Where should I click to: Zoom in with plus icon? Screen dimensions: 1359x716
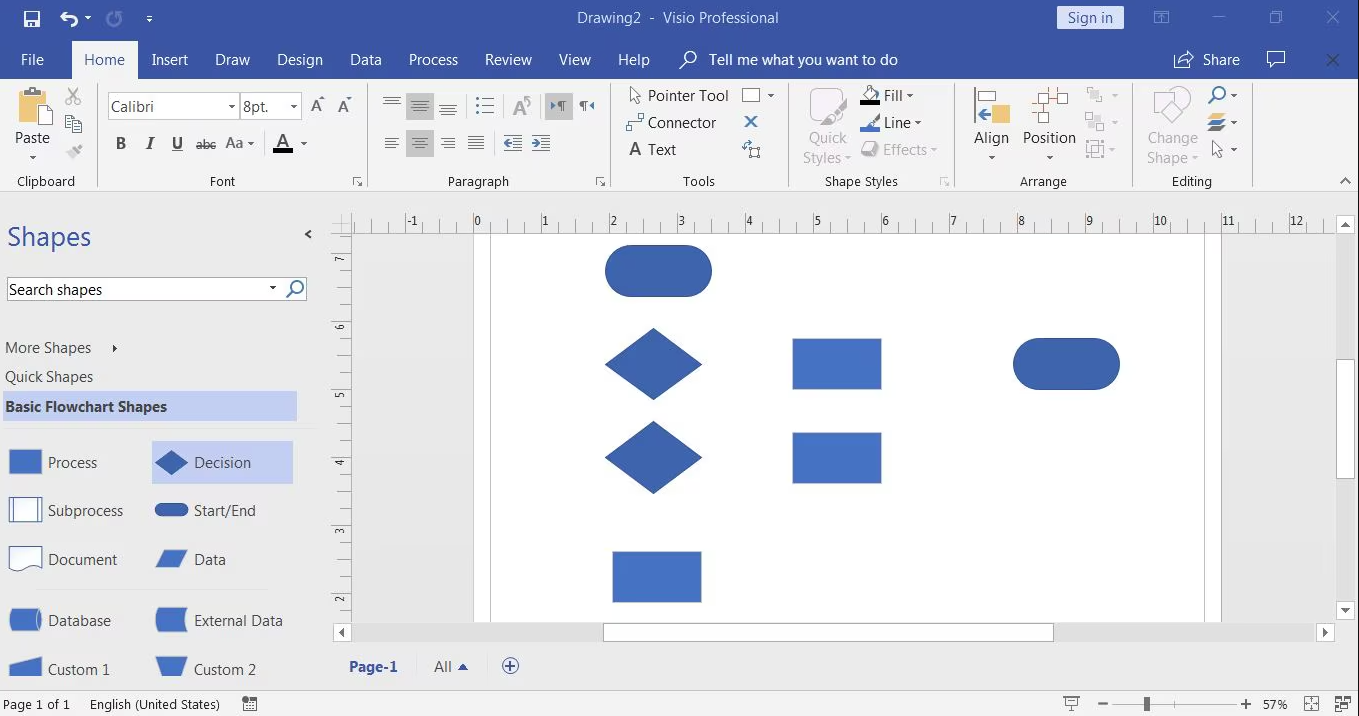click(1246, 704)
